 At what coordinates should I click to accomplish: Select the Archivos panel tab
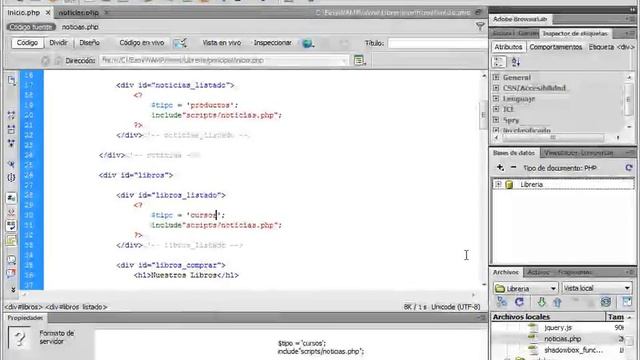coord(505,272)
